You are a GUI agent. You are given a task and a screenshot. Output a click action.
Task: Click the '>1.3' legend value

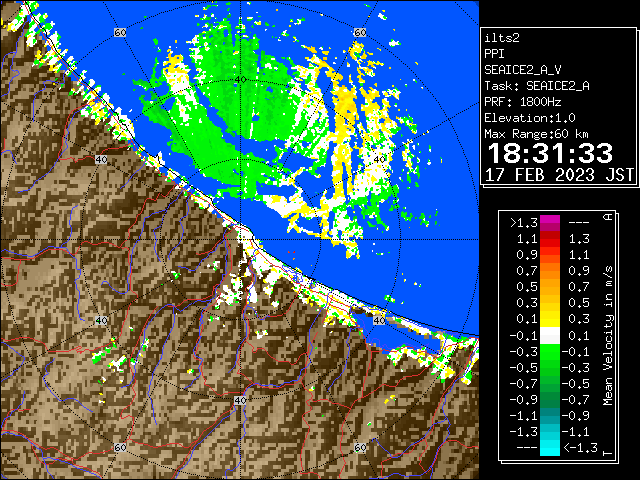pos(524,223)
